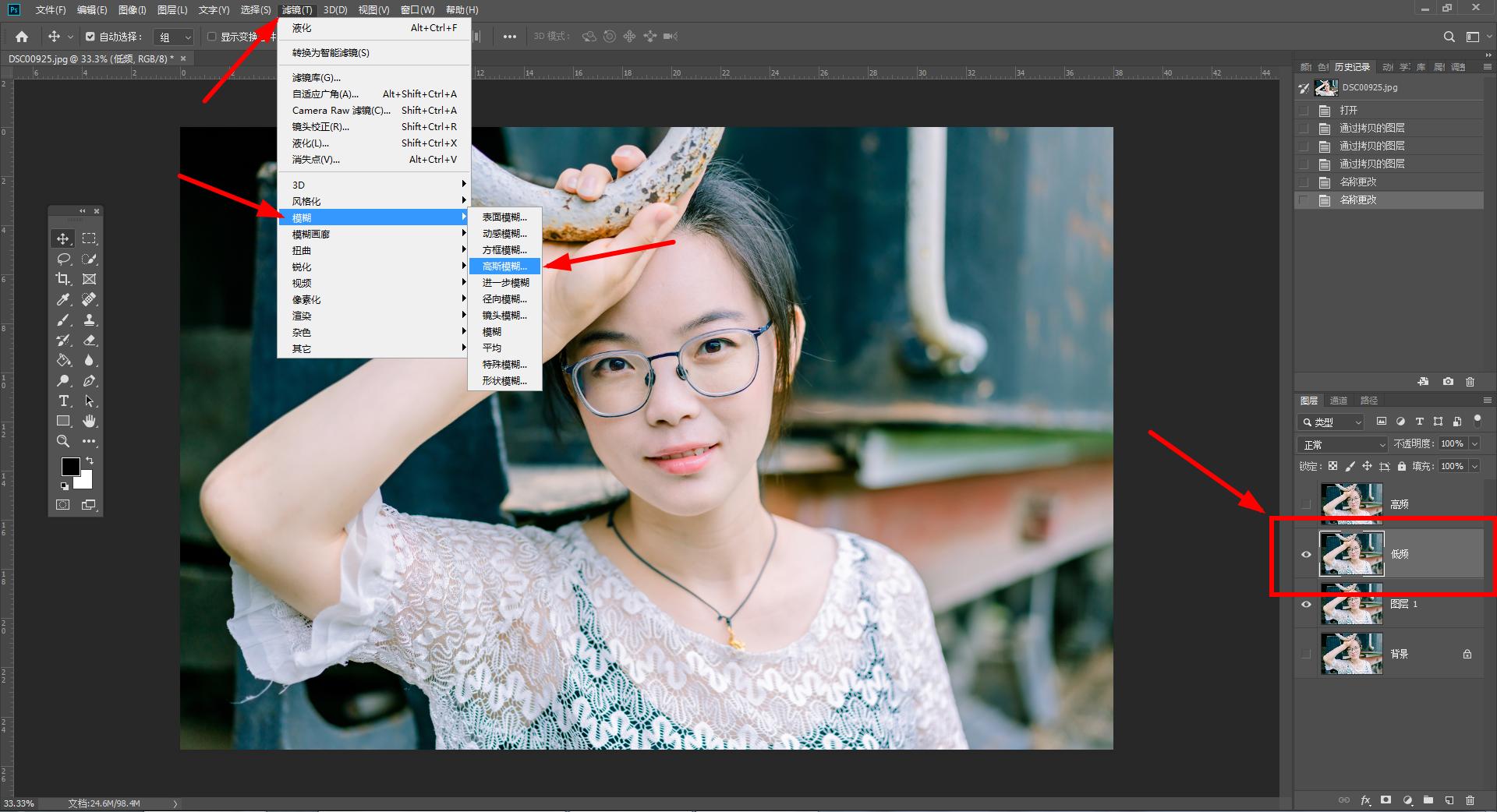Show the 高频 layer using its visibility box
This screenshot has width=1497, height=812.
tap(1307, 504)
